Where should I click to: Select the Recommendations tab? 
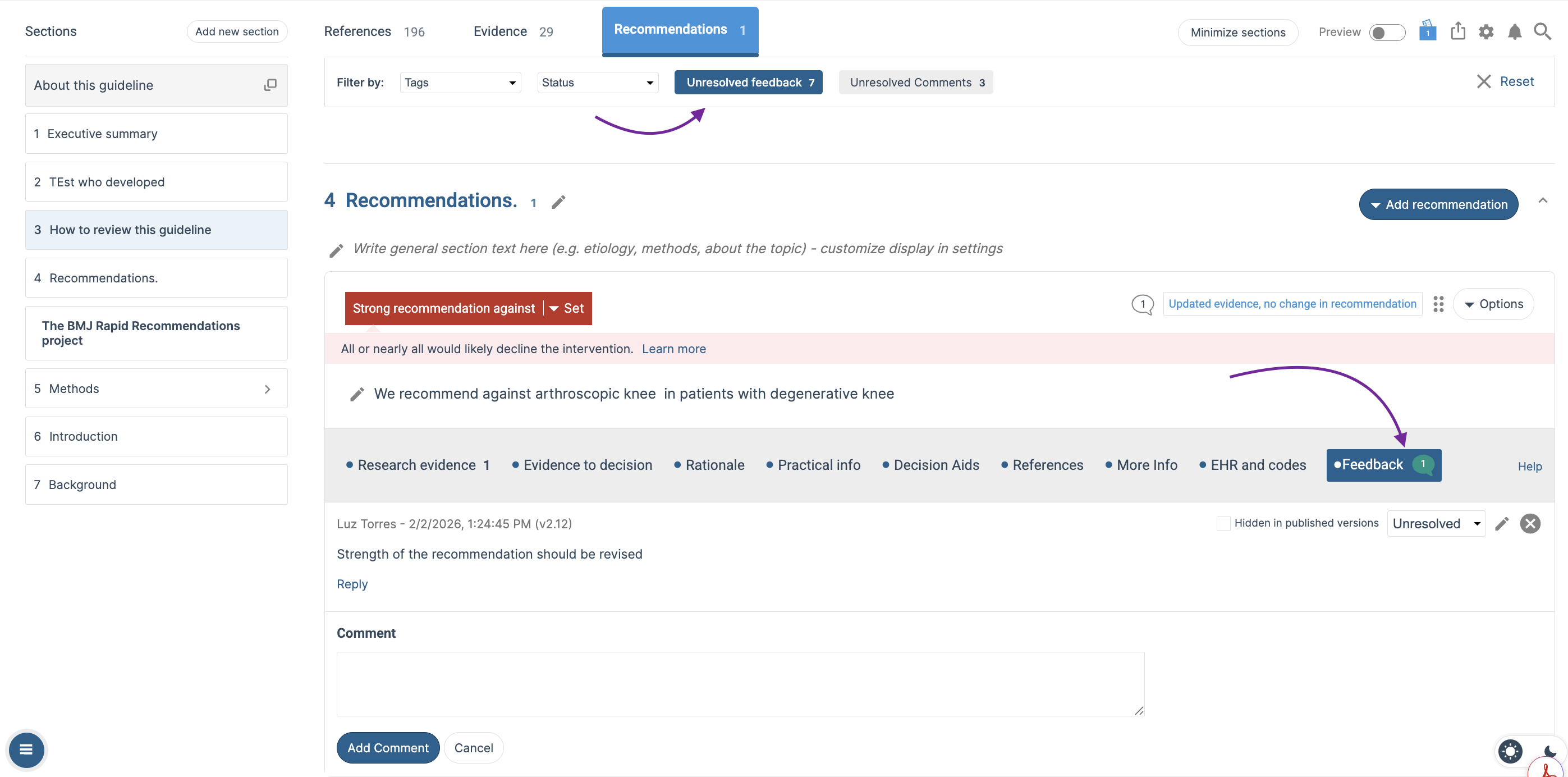680,30
